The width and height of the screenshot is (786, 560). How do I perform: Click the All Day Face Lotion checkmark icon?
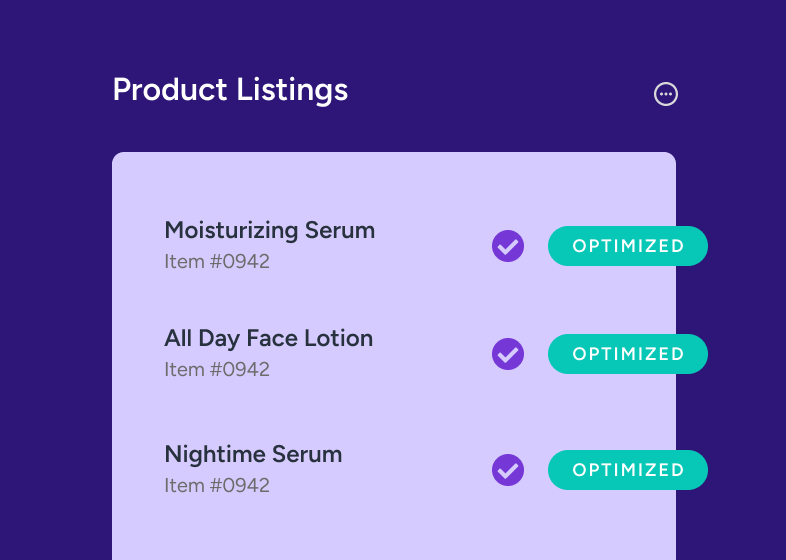508,354
